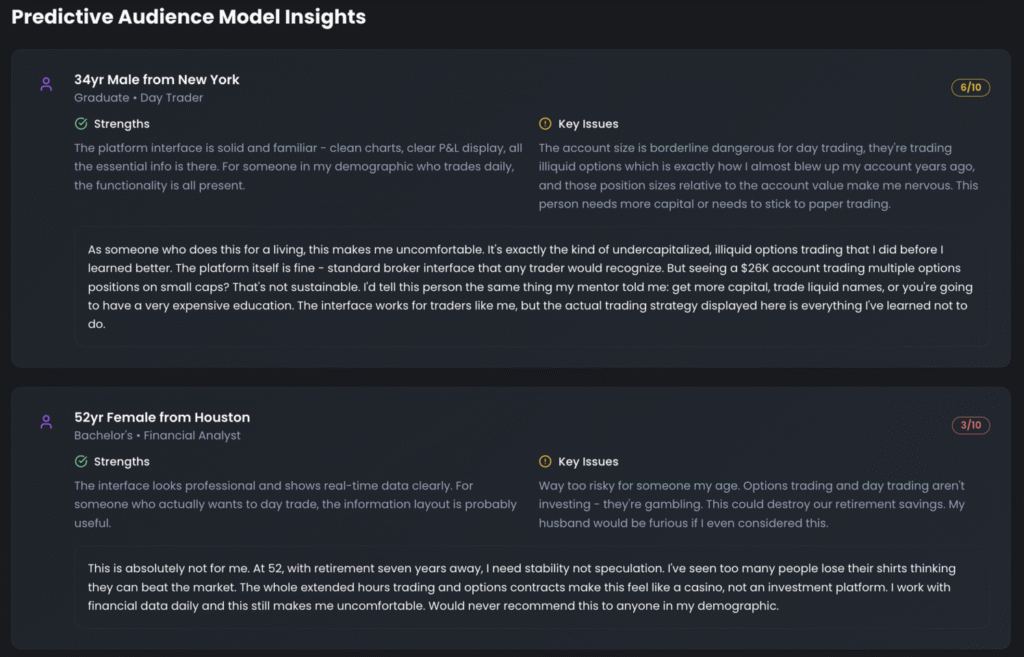Click the Predictive Audience Model Insights heading
1024x657 pixels.
click(189, 17)
